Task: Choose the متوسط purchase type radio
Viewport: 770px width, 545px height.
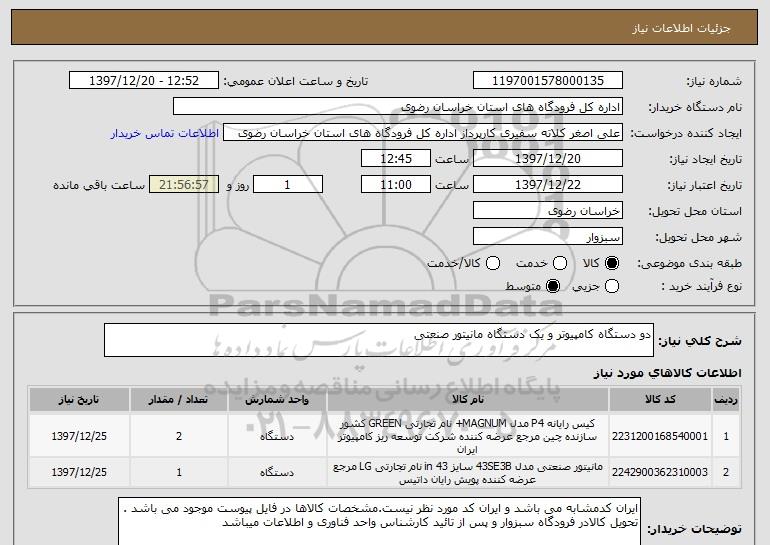Action: tap(553, 286)
